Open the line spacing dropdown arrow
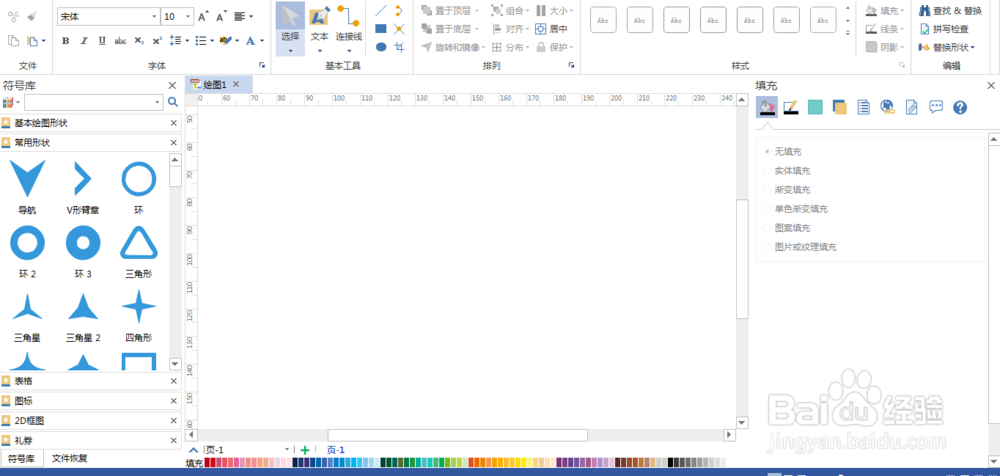1000x476 pixels. point(188,41)
